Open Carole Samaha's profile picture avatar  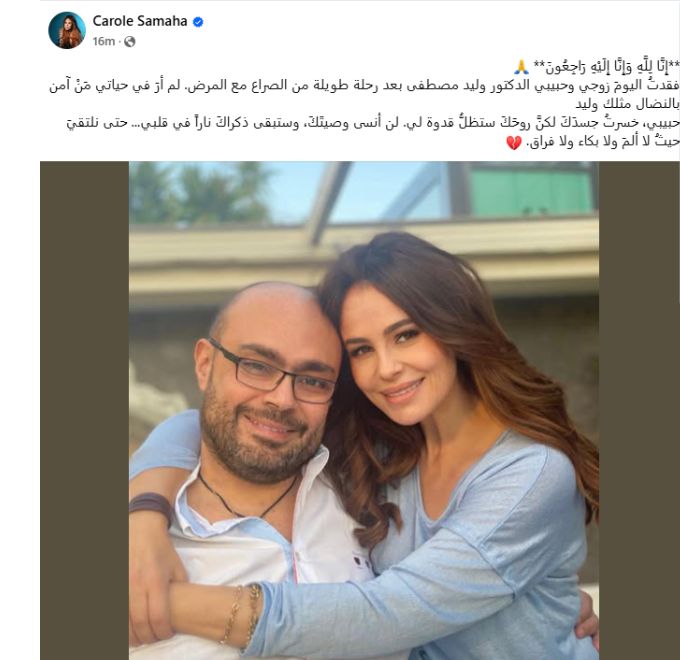coord(67,30)
